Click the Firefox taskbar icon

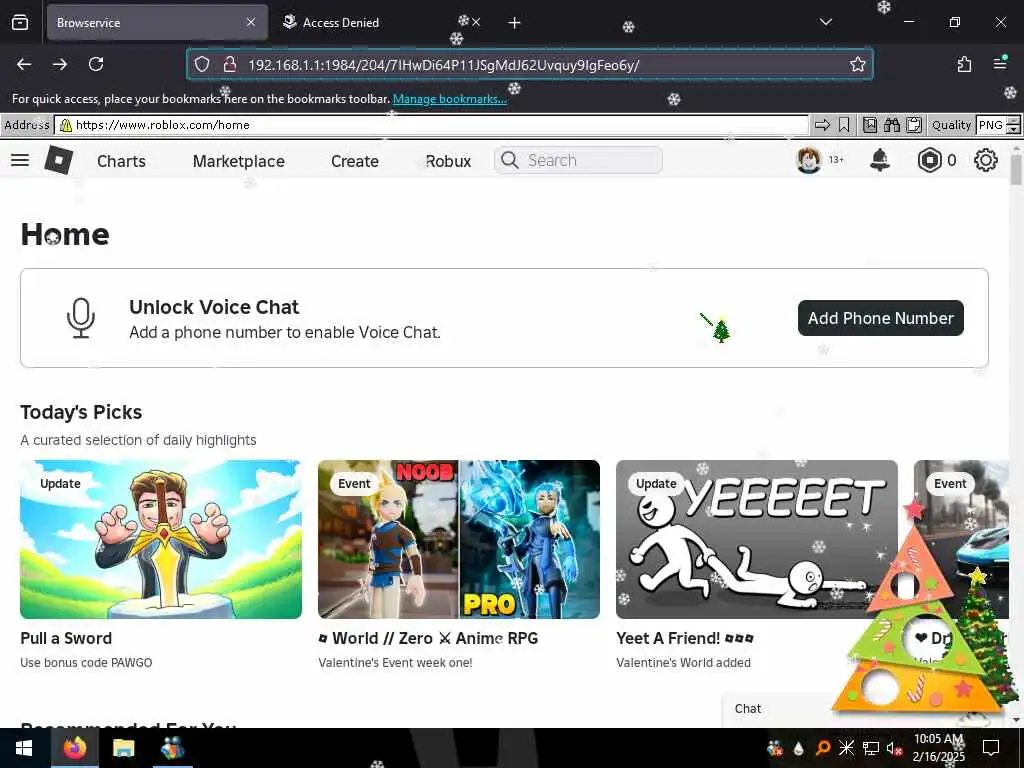74,748
